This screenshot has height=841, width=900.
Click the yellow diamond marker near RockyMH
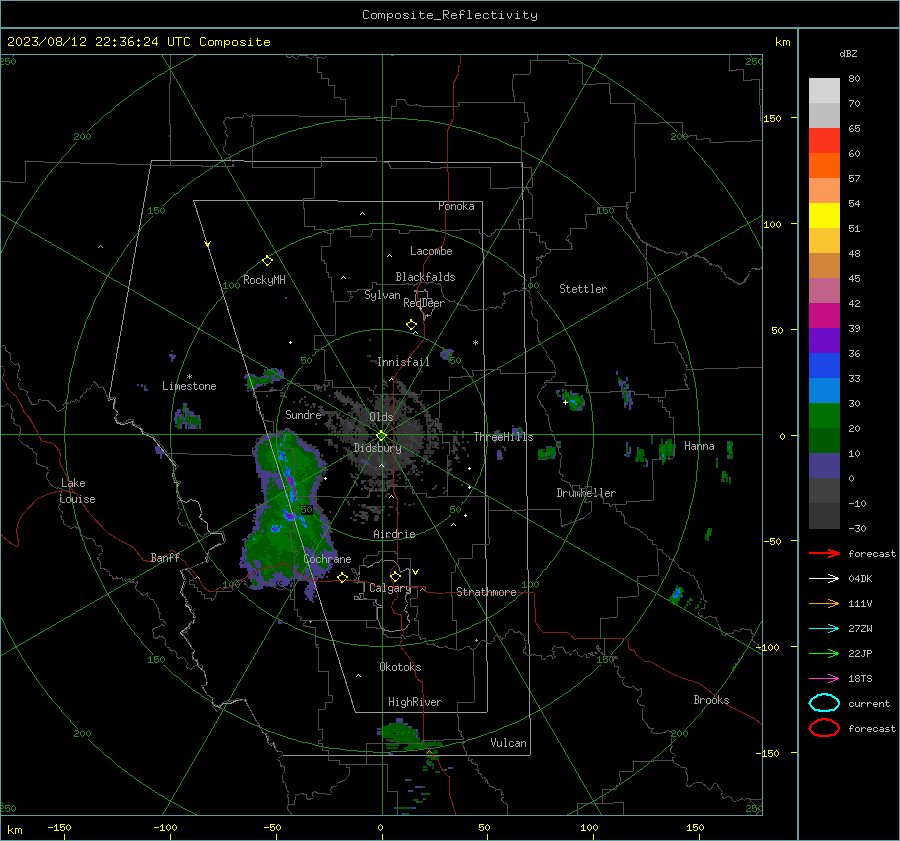point(267,261)
